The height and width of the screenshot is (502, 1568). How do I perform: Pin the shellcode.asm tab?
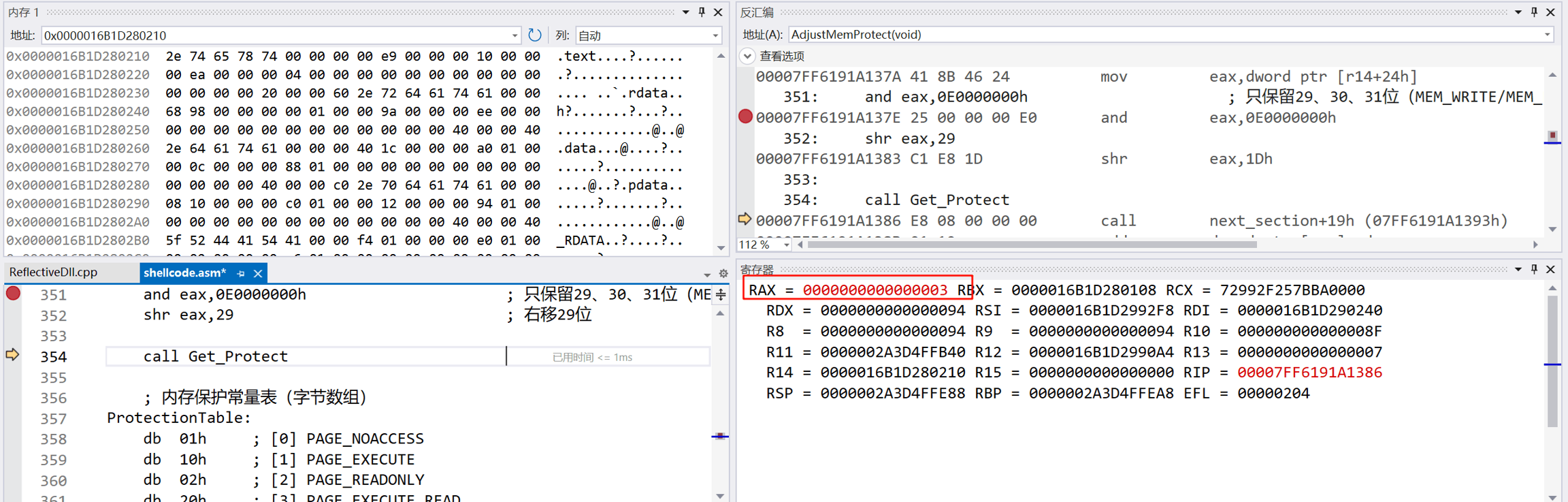241,273
